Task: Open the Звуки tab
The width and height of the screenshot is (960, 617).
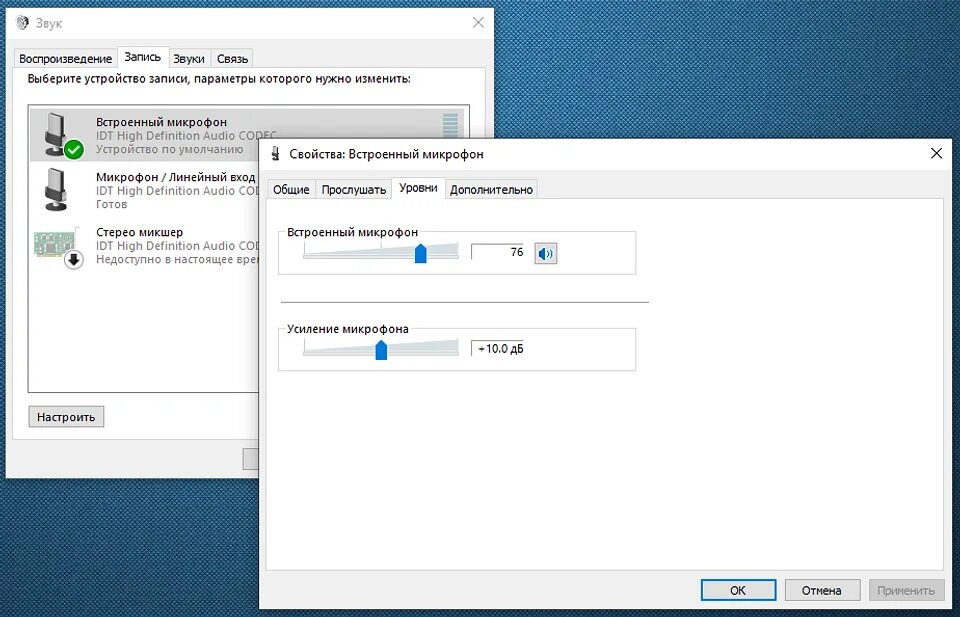Action: (189, 59)
